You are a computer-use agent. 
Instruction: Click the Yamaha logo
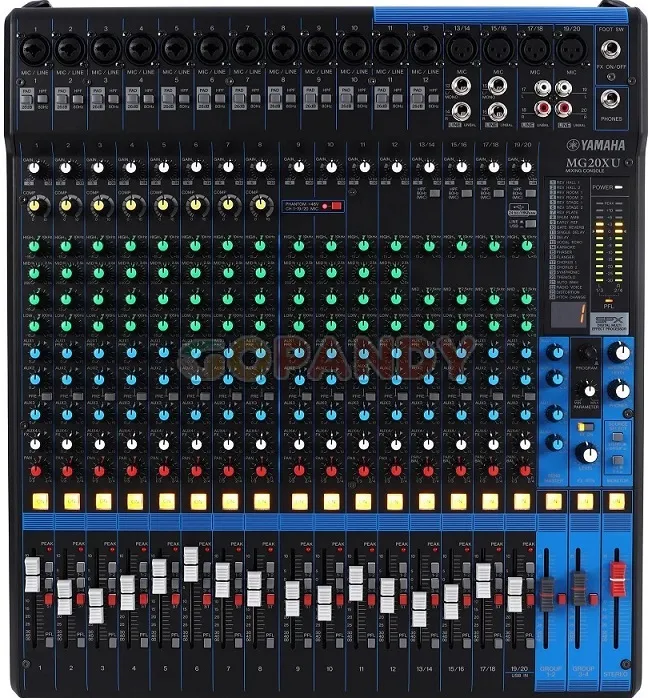tap(595, 145)
